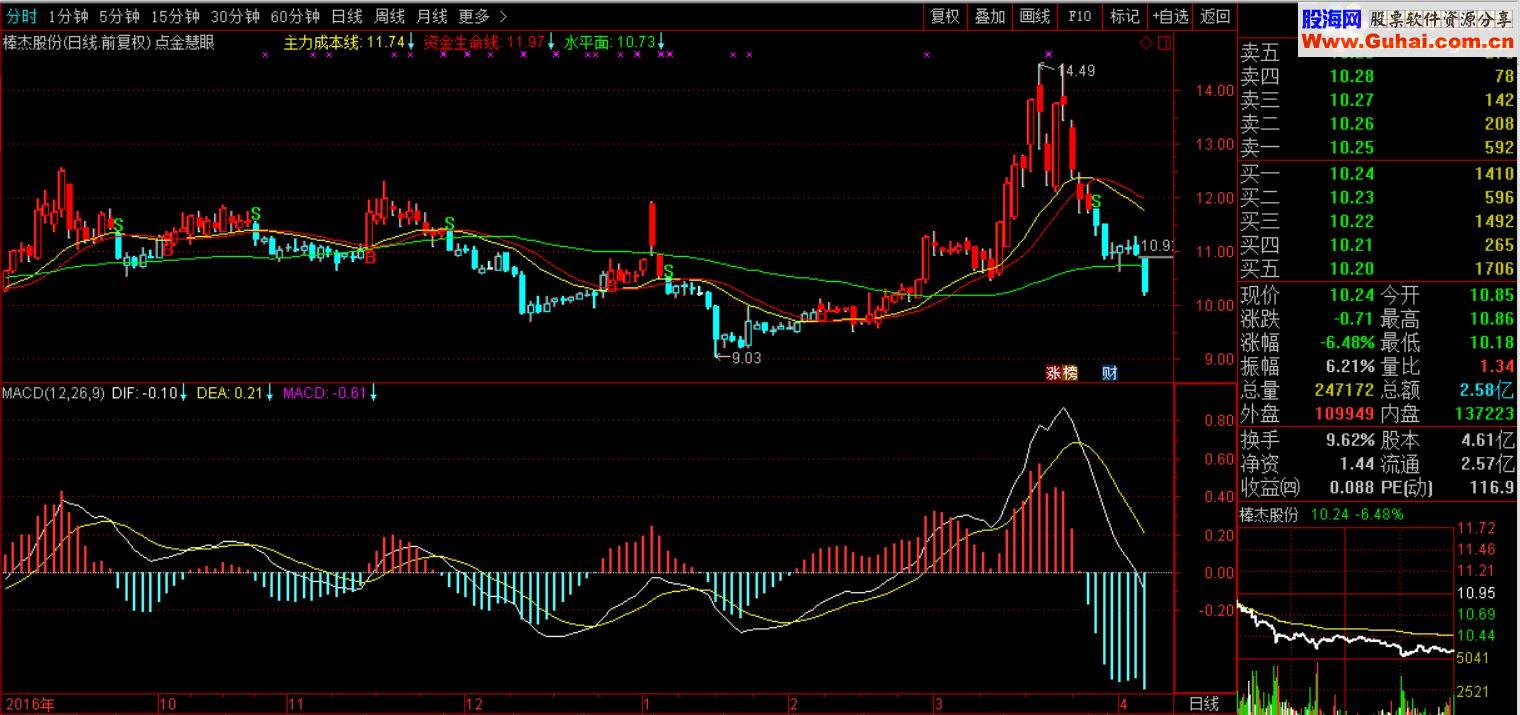
Task: Select the 卖一 10.25 order row
Action: pos(1378,148)
